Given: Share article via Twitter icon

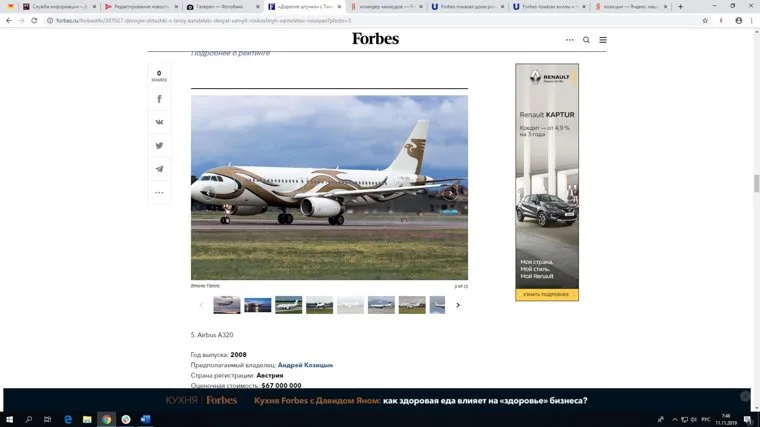Looking at the screenshot, I should click(x=159, y=145).
